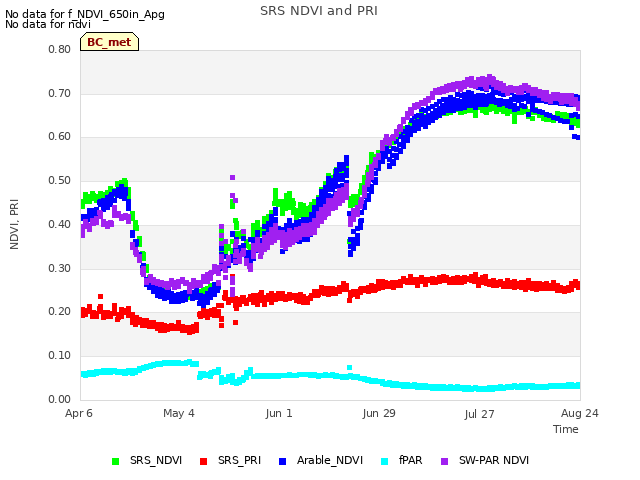Click the 0.70 y-axis tick label
Image resolution: width=640 pixels, height=480 pixels.
(x=60, y=93)
